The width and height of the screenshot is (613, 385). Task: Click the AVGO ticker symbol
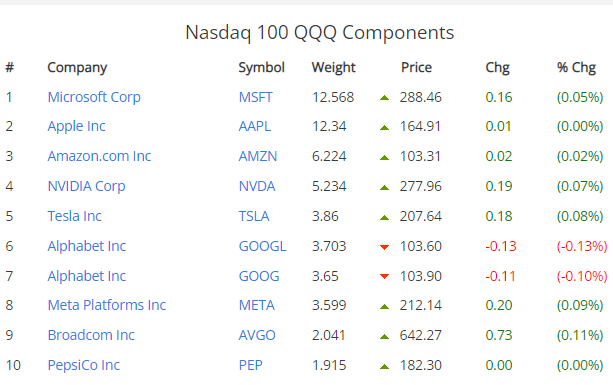[x=257, y=335]
